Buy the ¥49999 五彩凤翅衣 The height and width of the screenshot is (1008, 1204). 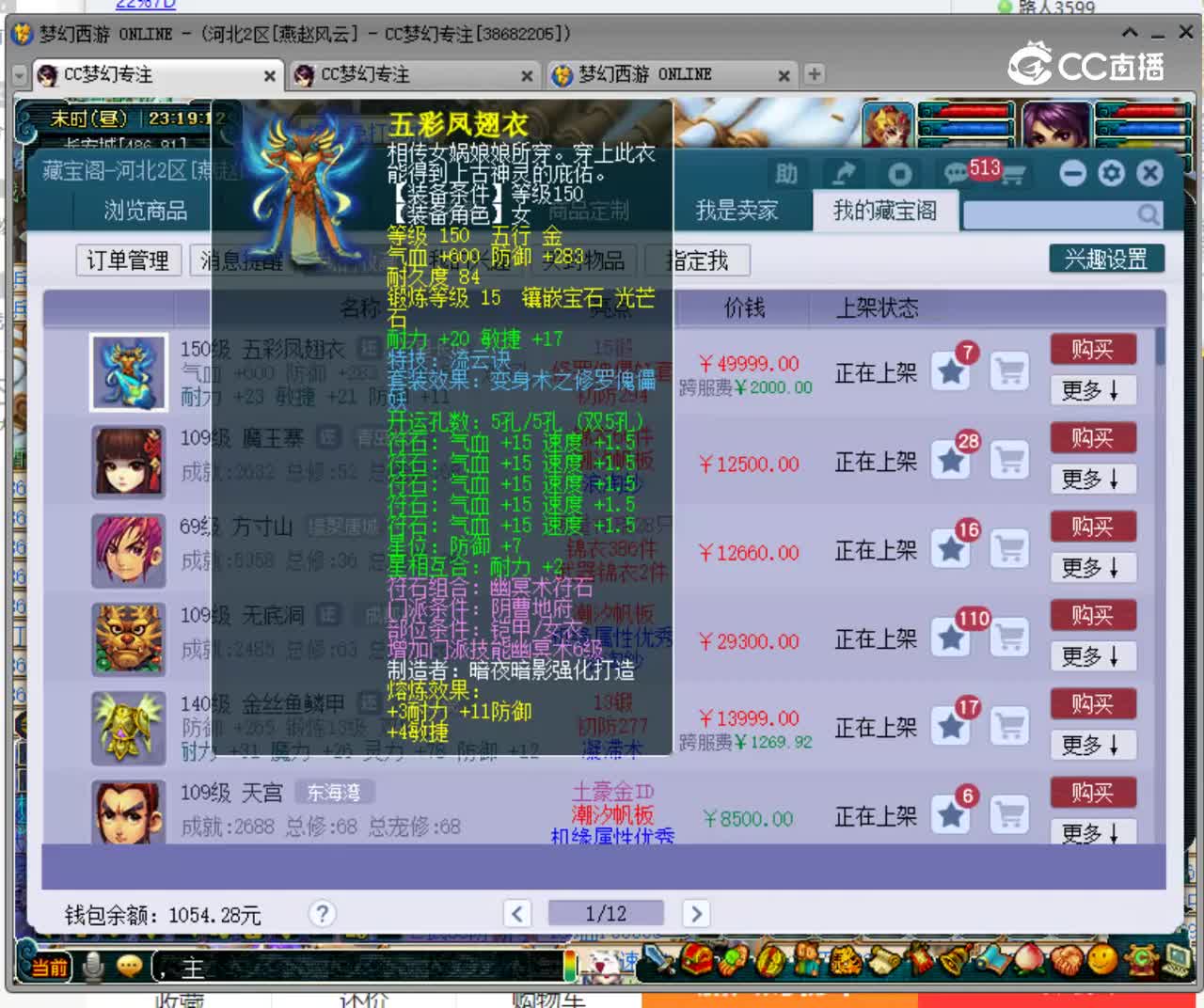click(1093, 350)
